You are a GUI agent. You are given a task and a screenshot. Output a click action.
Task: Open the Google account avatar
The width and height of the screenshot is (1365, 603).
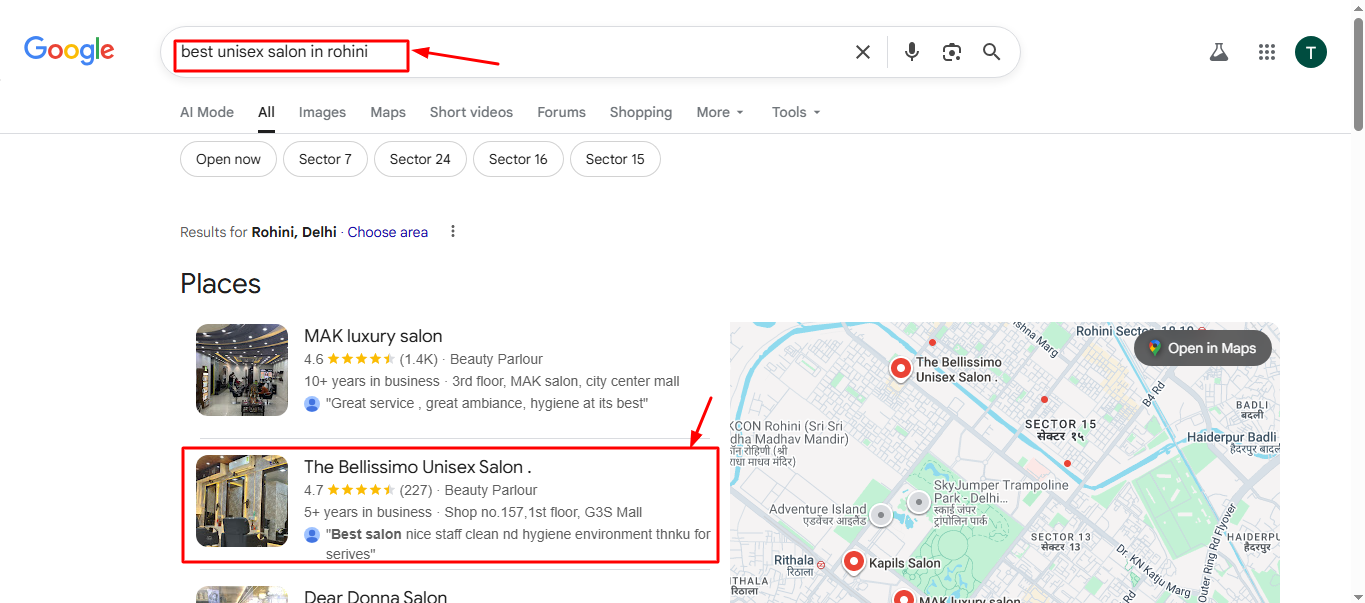pos(1310,52)
